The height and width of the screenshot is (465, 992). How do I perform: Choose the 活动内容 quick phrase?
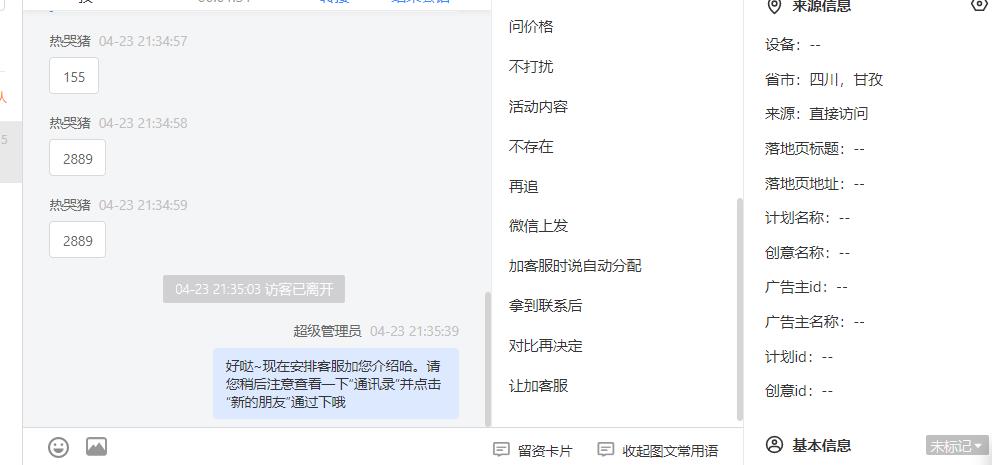pos(538,106)
